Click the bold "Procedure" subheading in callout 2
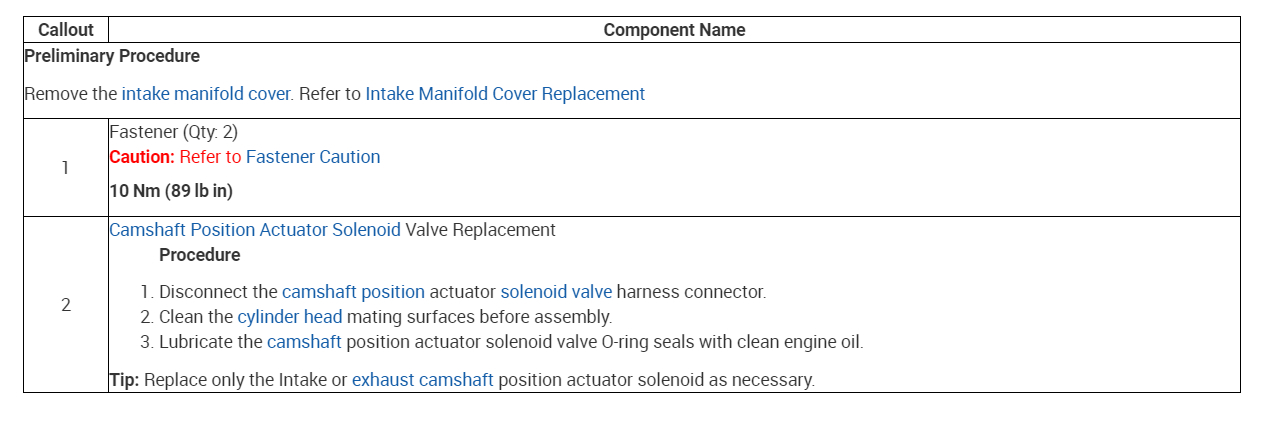 200,255
